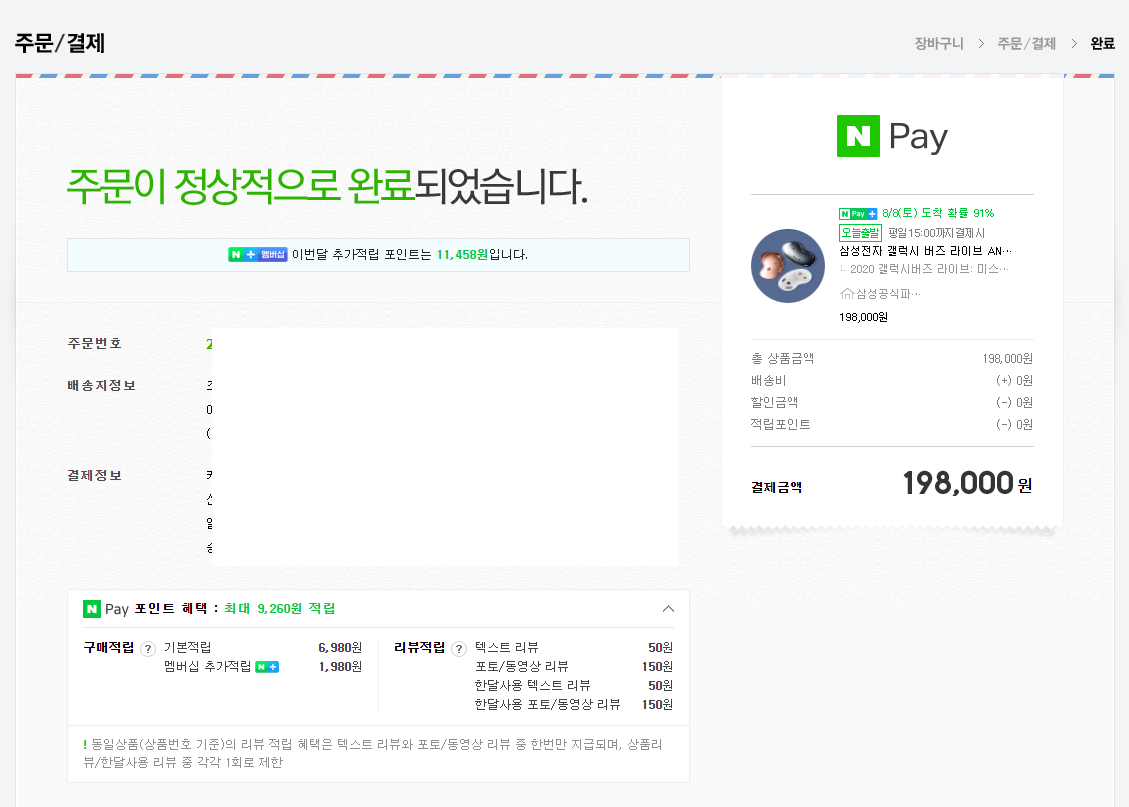The image size is (1129, 807).
Task: Click the 8/8(토) 도착 확률 91% text
Action: 937,213
